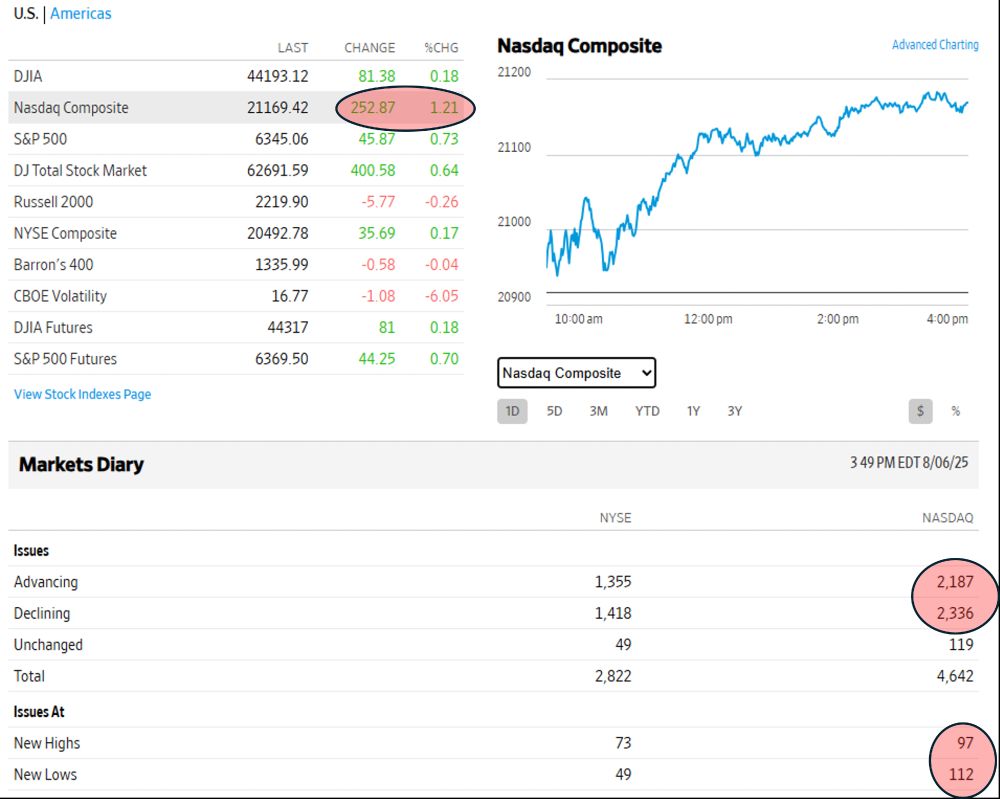Click the NYSE column header in Markets Diary
This screenshot has height=799, width=1000.
(615, 518)
